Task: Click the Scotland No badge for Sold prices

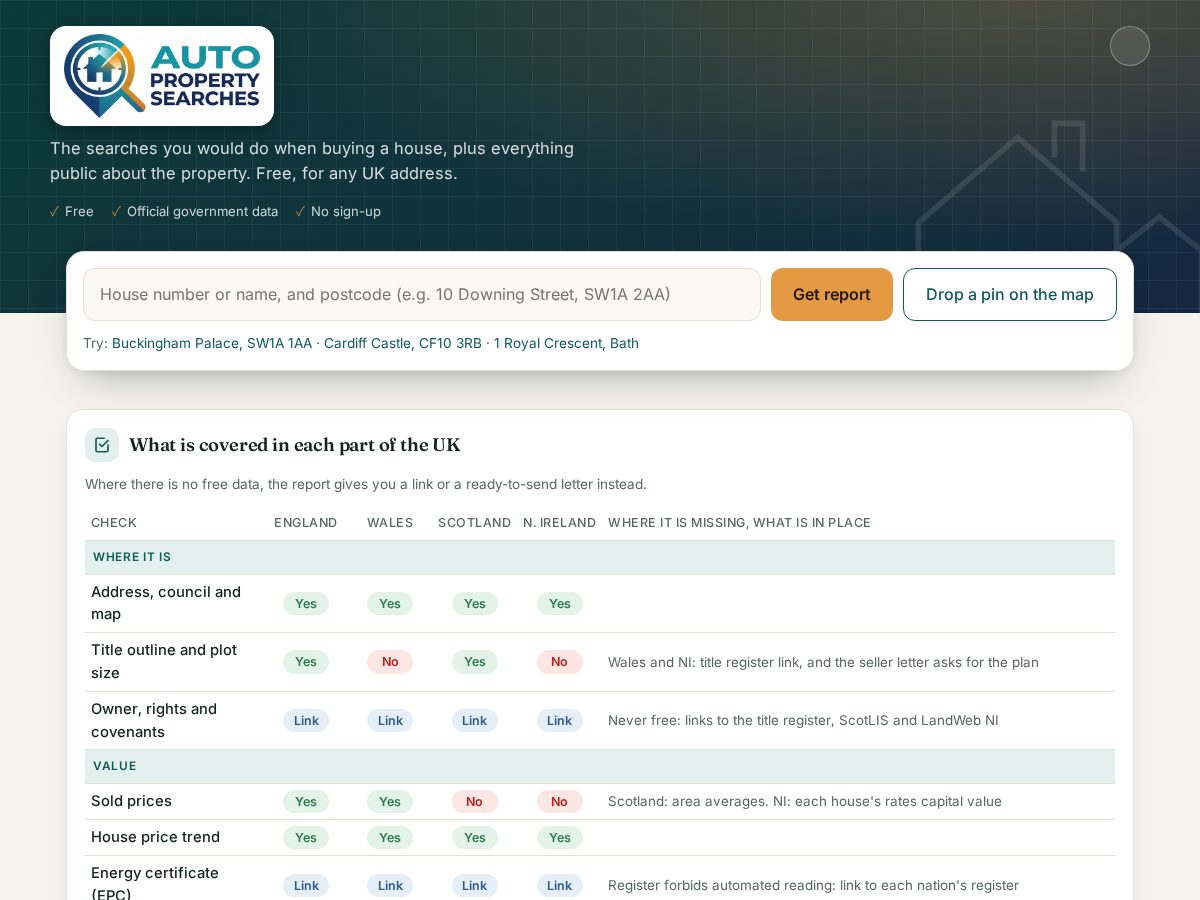Action: [475, 801]
